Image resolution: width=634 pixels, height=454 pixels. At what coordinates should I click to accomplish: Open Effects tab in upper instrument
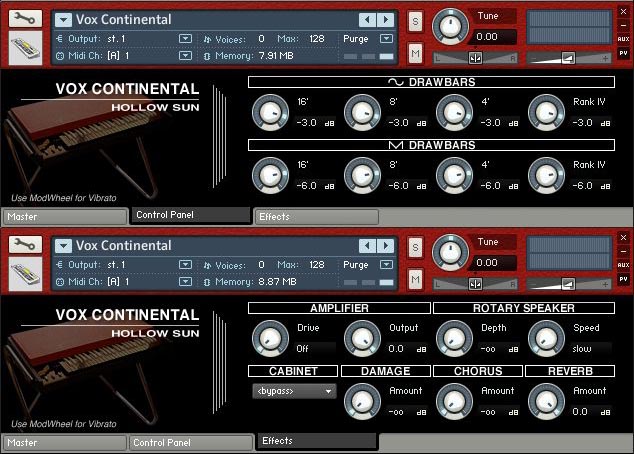(x=317, y=217)
